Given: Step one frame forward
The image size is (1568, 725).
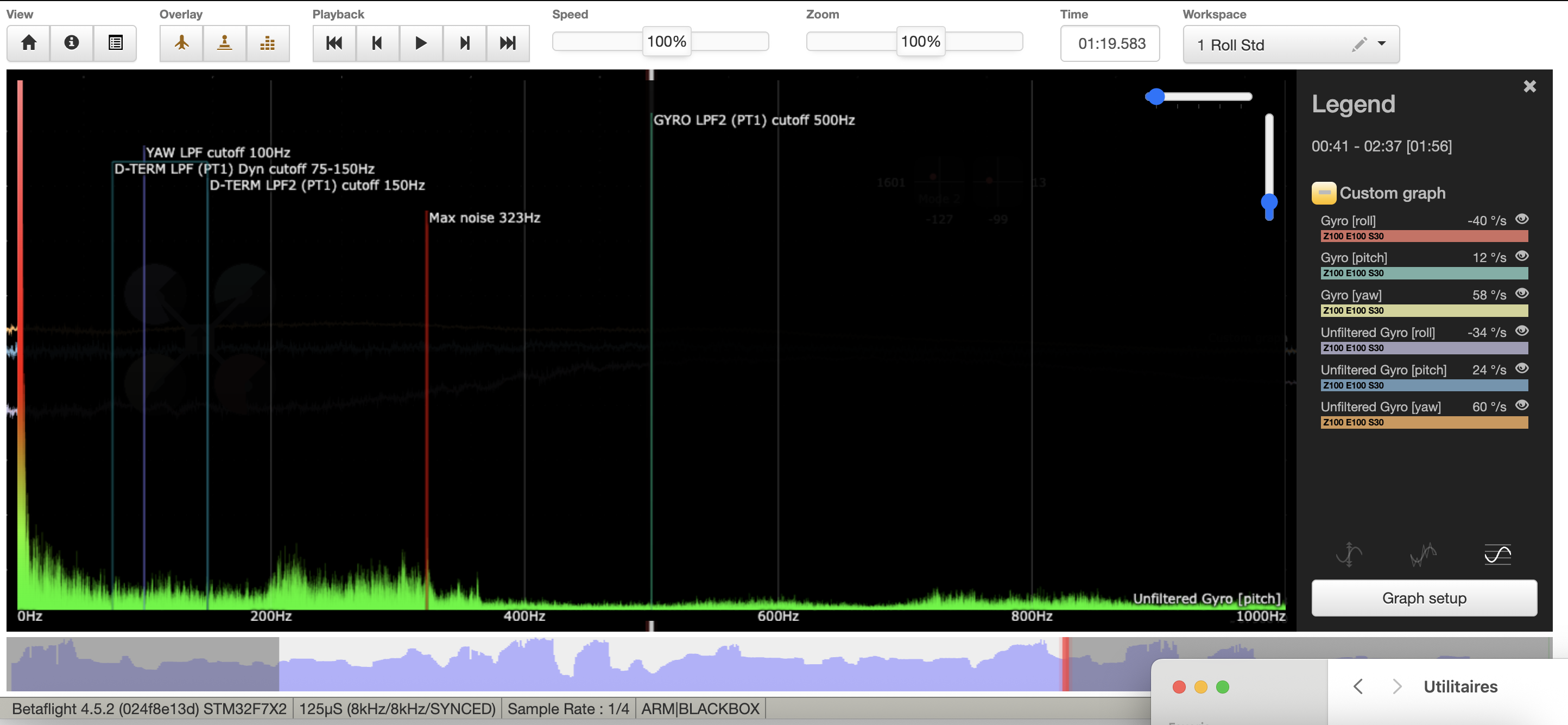Looking at the screenshot, I should (x=464, y=42).
